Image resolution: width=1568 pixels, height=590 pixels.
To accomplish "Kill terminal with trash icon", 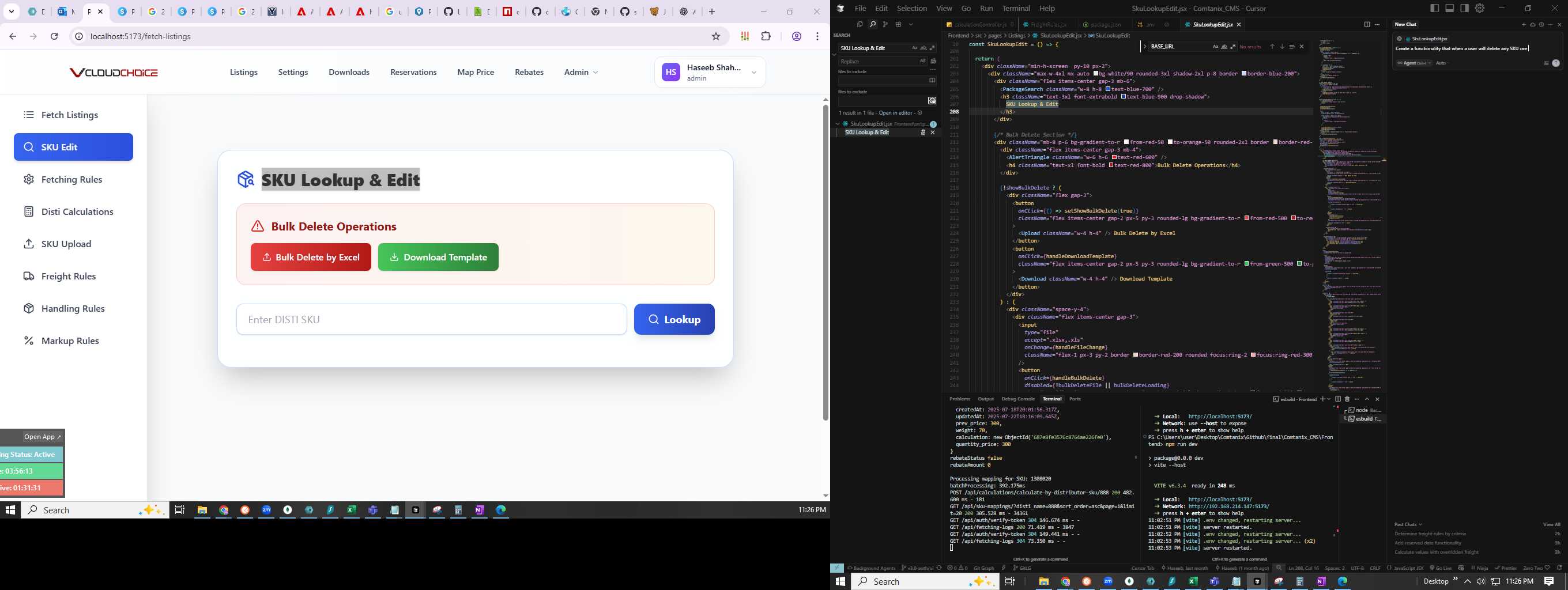I will tap(1347, 400).
